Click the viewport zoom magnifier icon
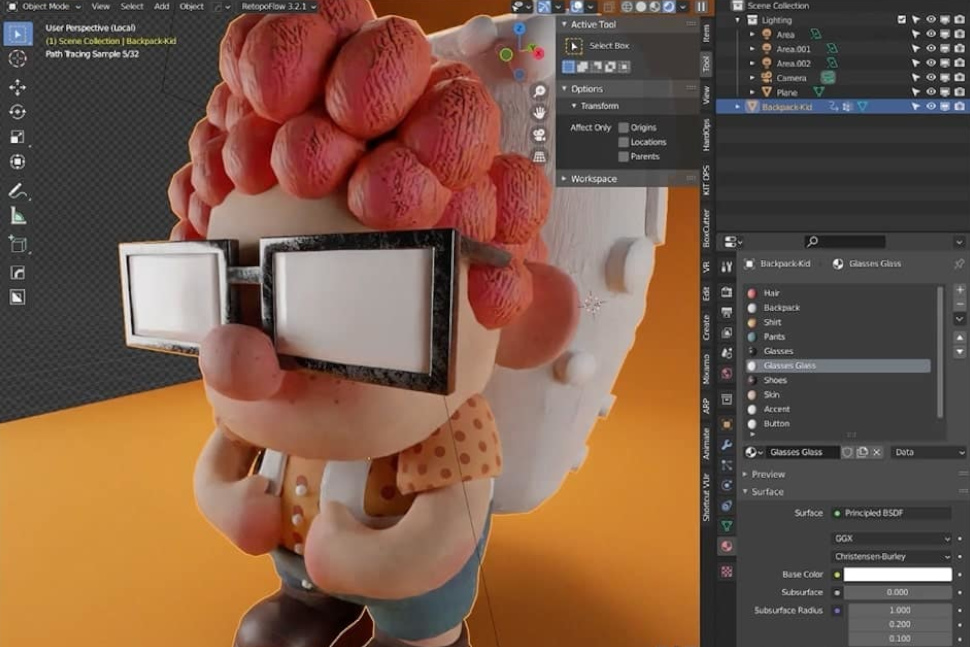Image resolution: width=970 pixels, height=647 pixels. point(540,91)
